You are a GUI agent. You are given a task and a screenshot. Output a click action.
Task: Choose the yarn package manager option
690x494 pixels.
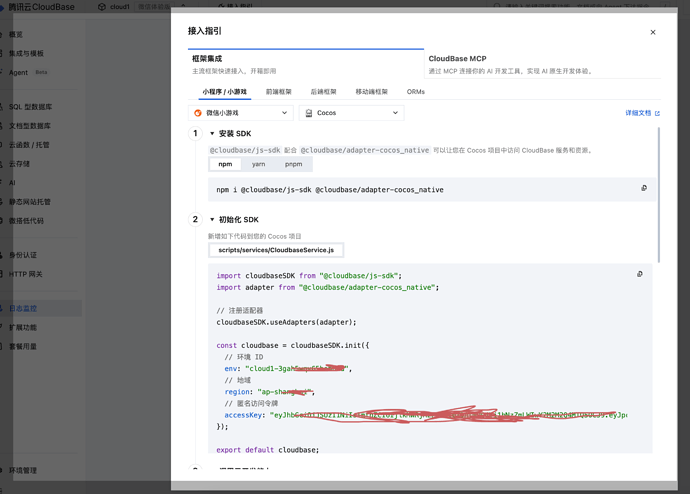[x=258, y=164]
